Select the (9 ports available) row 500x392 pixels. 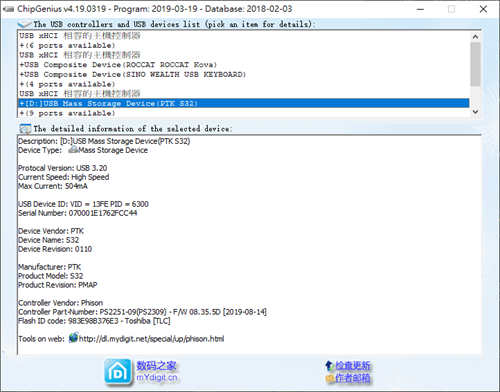pyautogui.click(x=243, y=113)
